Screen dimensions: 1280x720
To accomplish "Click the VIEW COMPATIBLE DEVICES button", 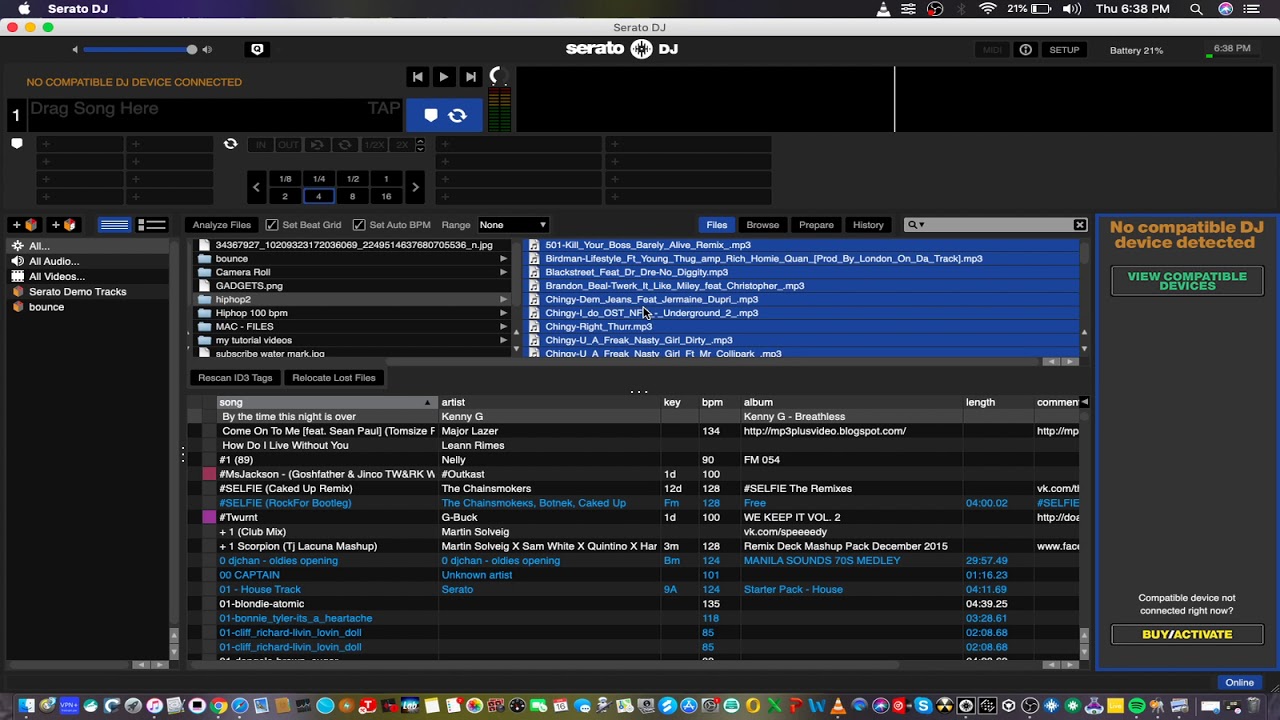I will [x=1187, y=281].
